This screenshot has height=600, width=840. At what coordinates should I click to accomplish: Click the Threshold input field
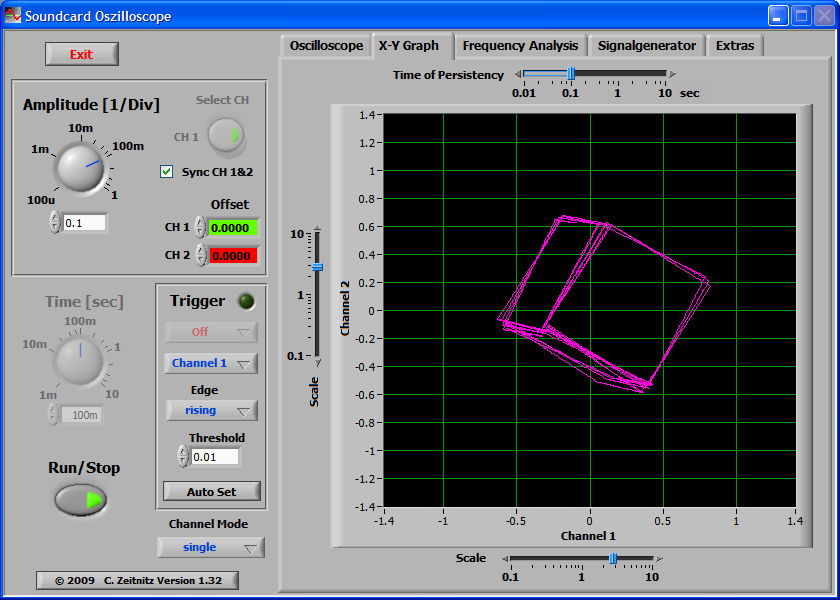click(x=215, y=457)
